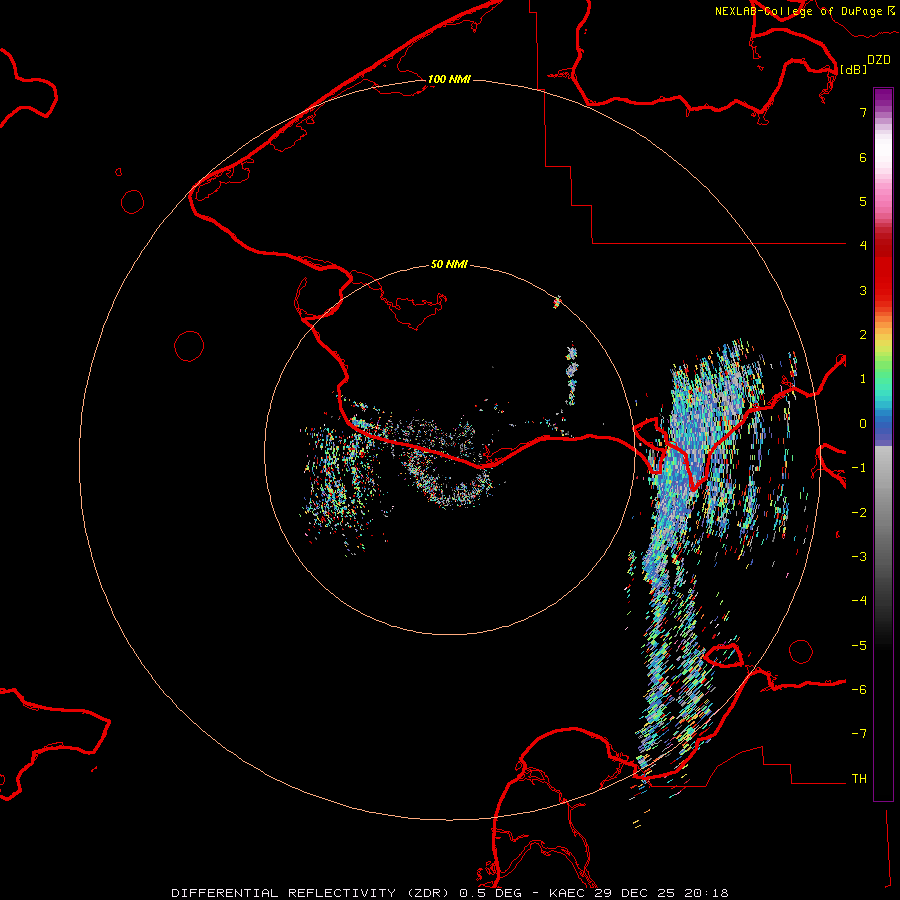This screenshot has width=900, height=900.
Task: Click the DZD product label
Action: (x=879, y=60)
